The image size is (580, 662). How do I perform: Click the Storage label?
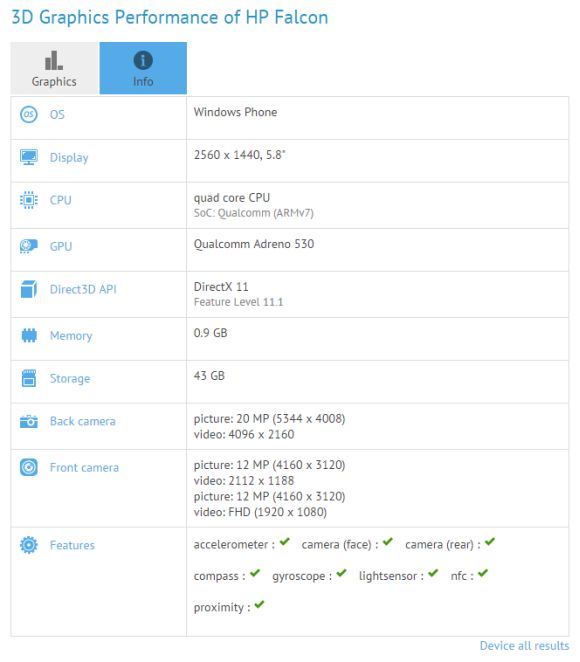click(x=70, y=379)
